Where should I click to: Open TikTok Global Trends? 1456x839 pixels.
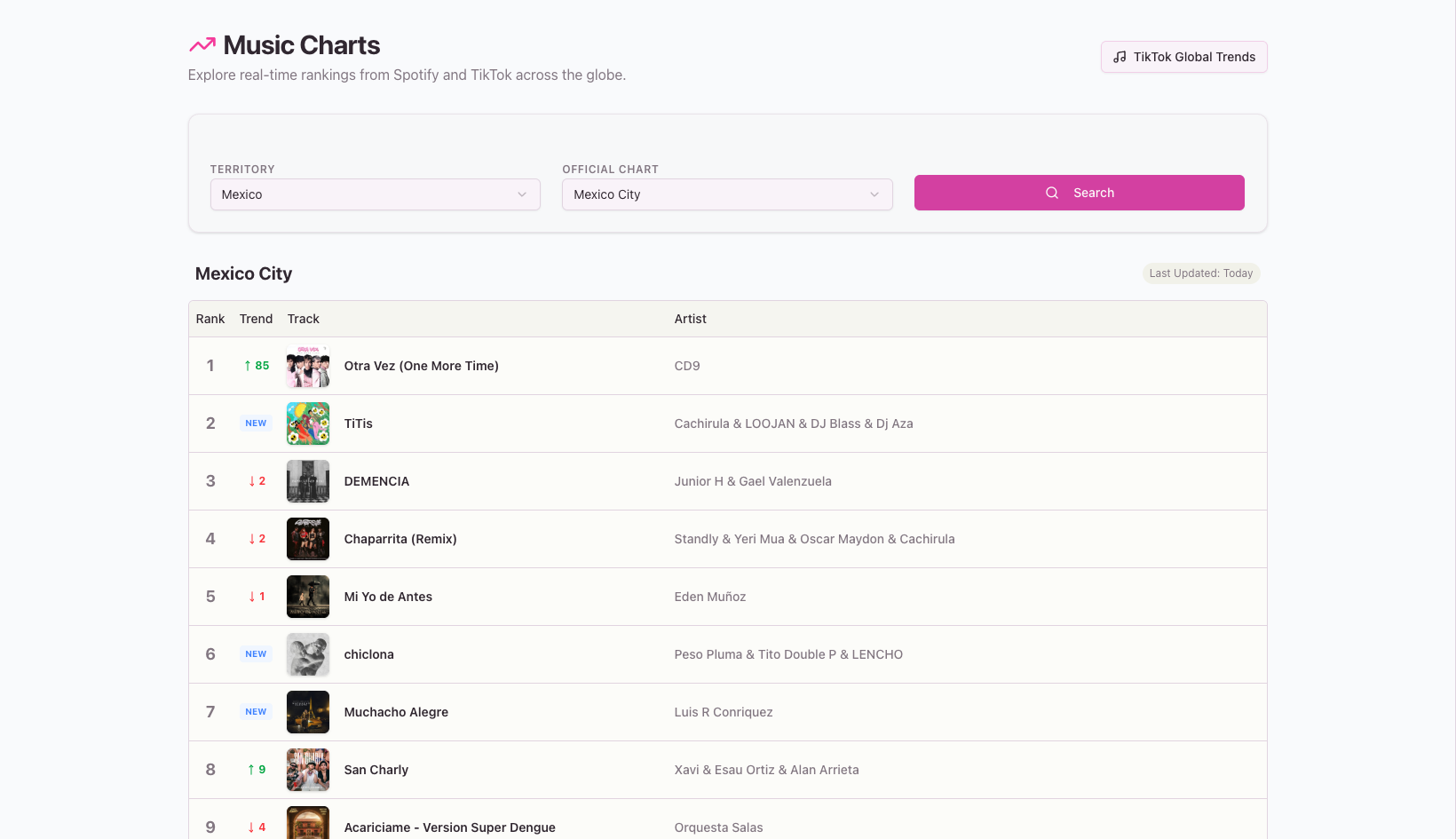point(1183,57)
